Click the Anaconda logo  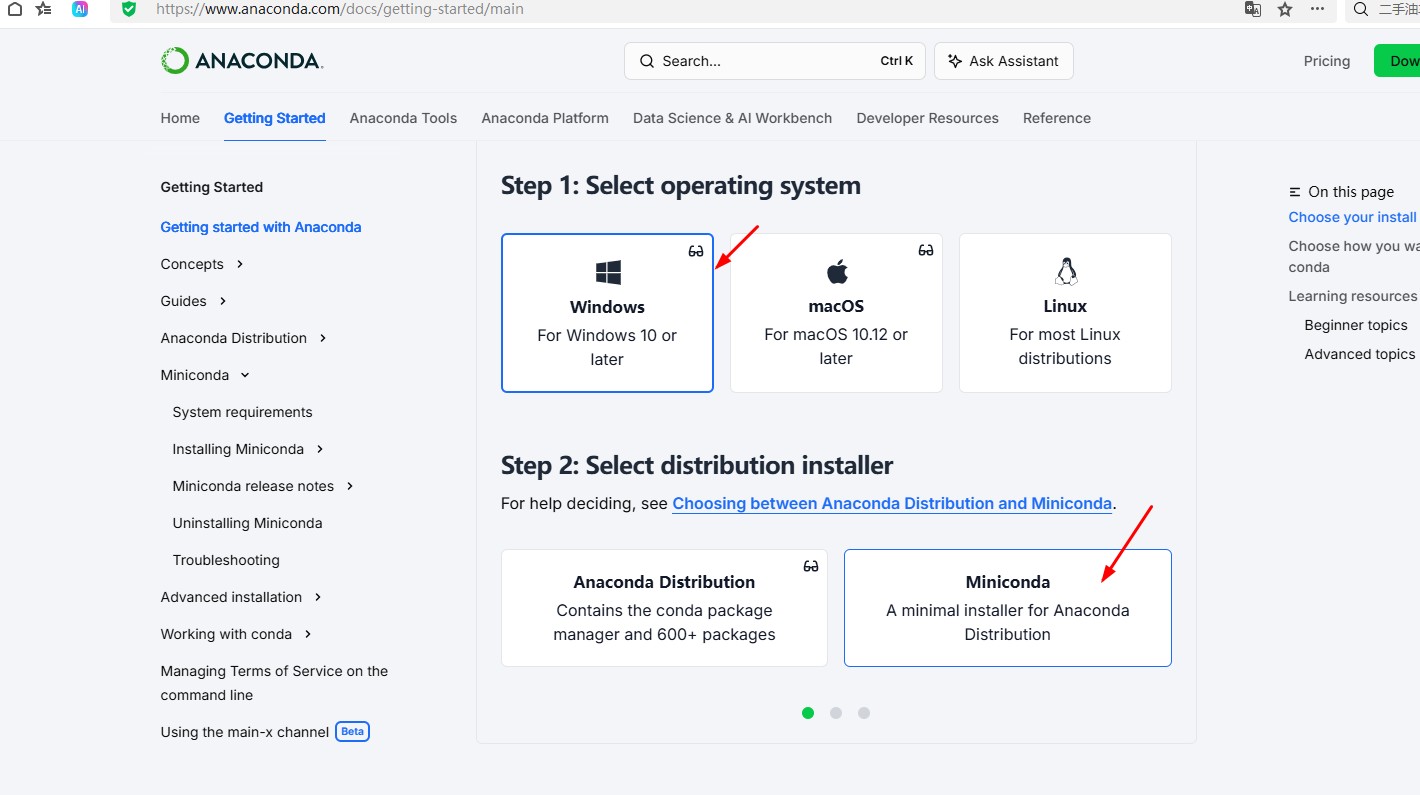242,61
